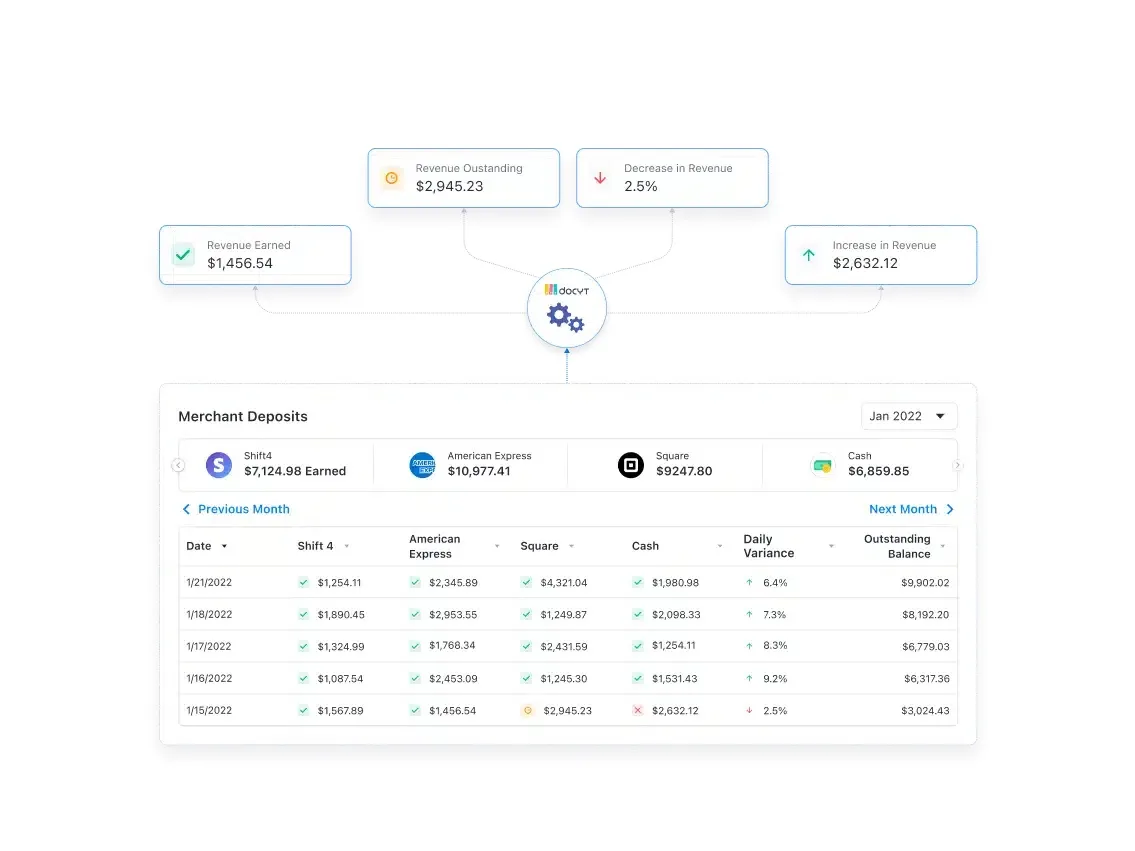1135x851 pixels.
Task: Click the green up arrow beside 9.2% variance
Action: [x=749, y=679]
